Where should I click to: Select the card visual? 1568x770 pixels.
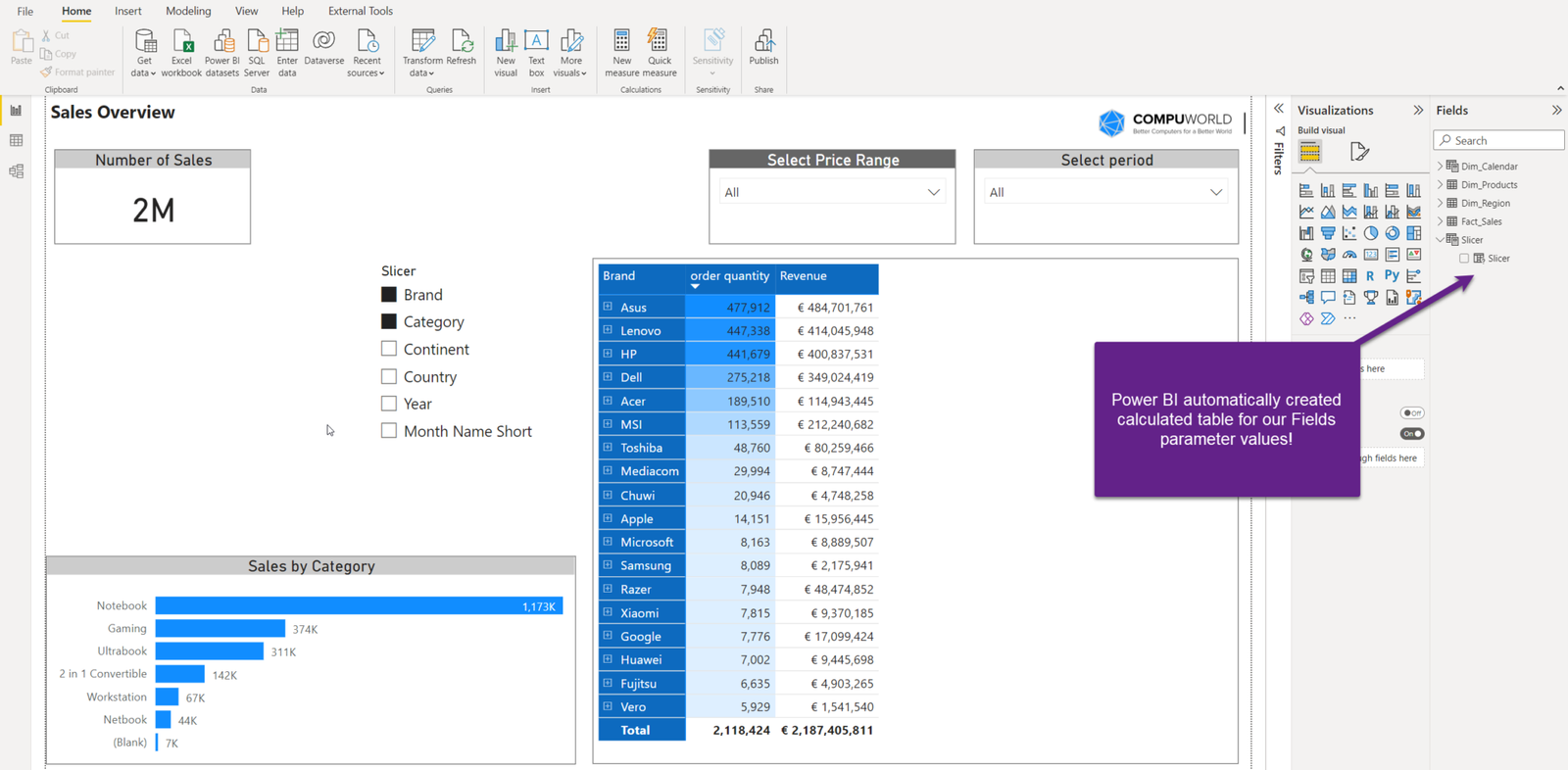1371,255
